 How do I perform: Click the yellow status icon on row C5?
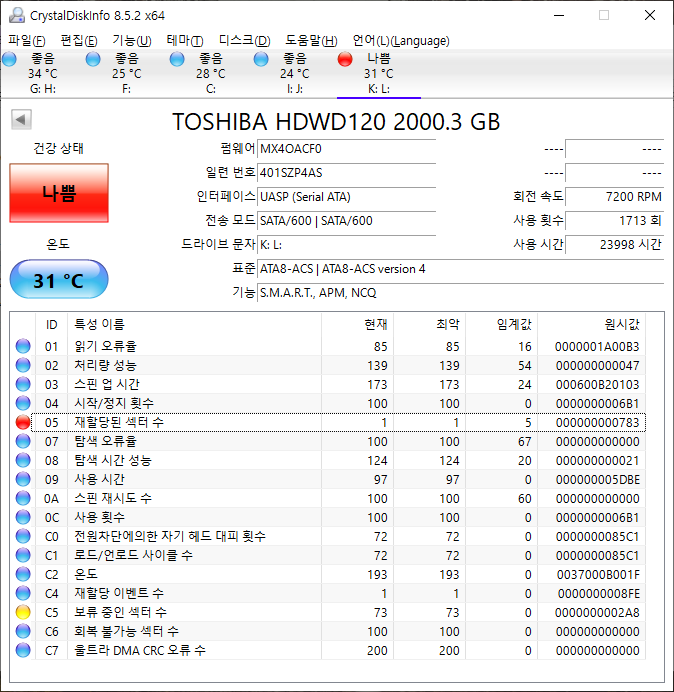coord(23,612)
